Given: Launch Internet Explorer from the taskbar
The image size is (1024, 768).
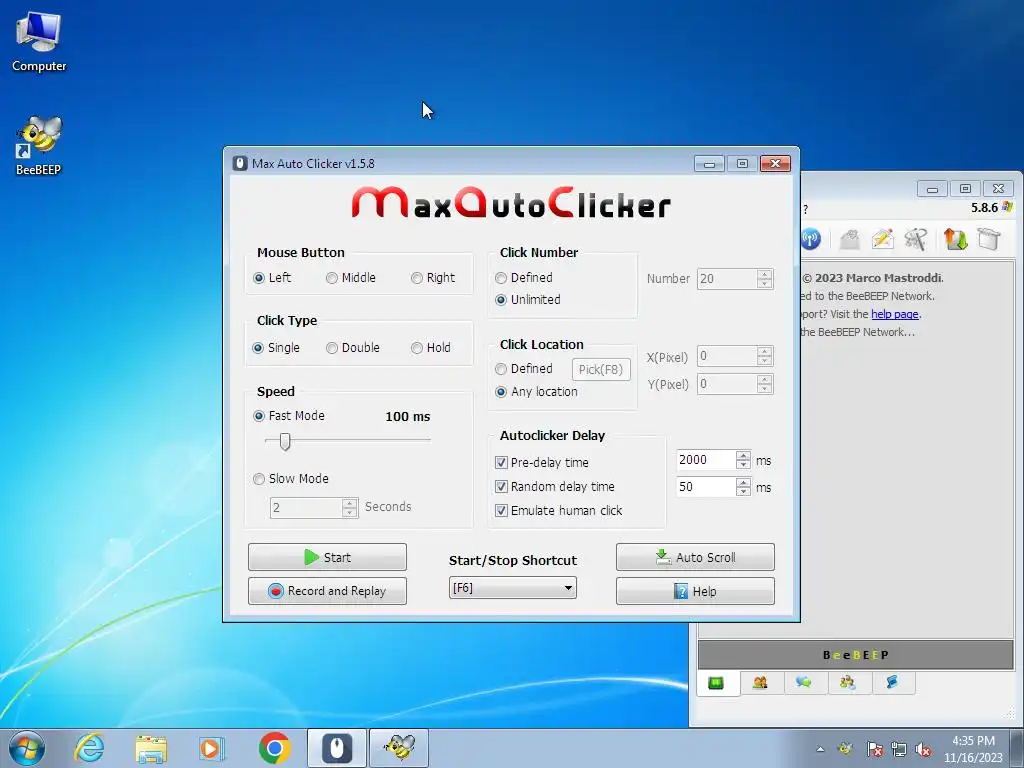Looking at the screenshot, I should [89, 748].
